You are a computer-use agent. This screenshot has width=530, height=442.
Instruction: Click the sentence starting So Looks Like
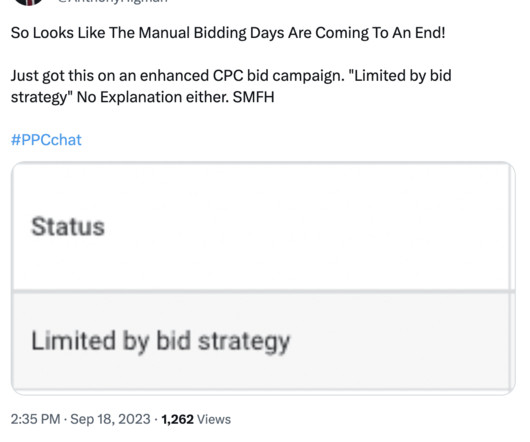pos(228,33)
